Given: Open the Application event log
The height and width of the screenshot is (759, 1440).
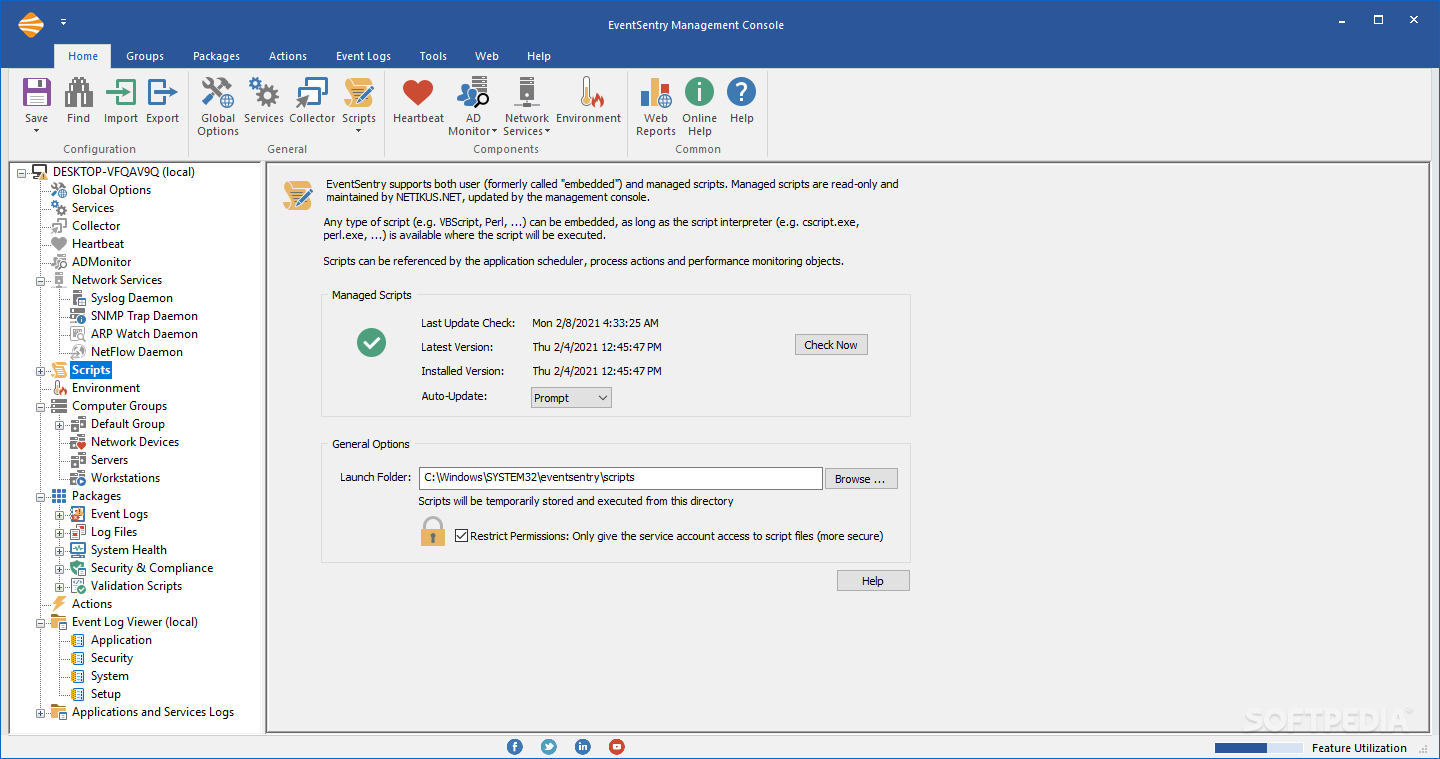Looking at the screenshot, I should coord(121,640).
